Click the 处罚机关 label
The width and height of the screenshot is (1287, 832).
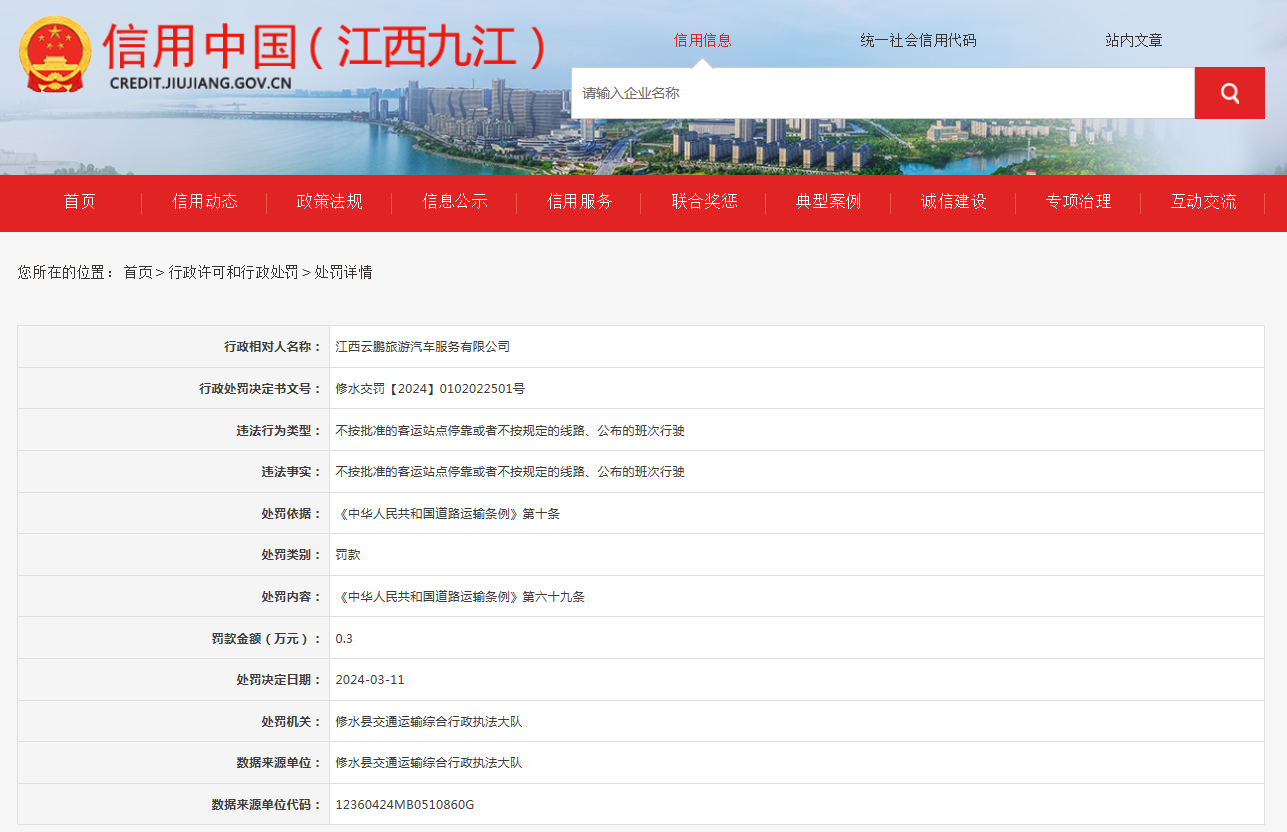[292, 722]
